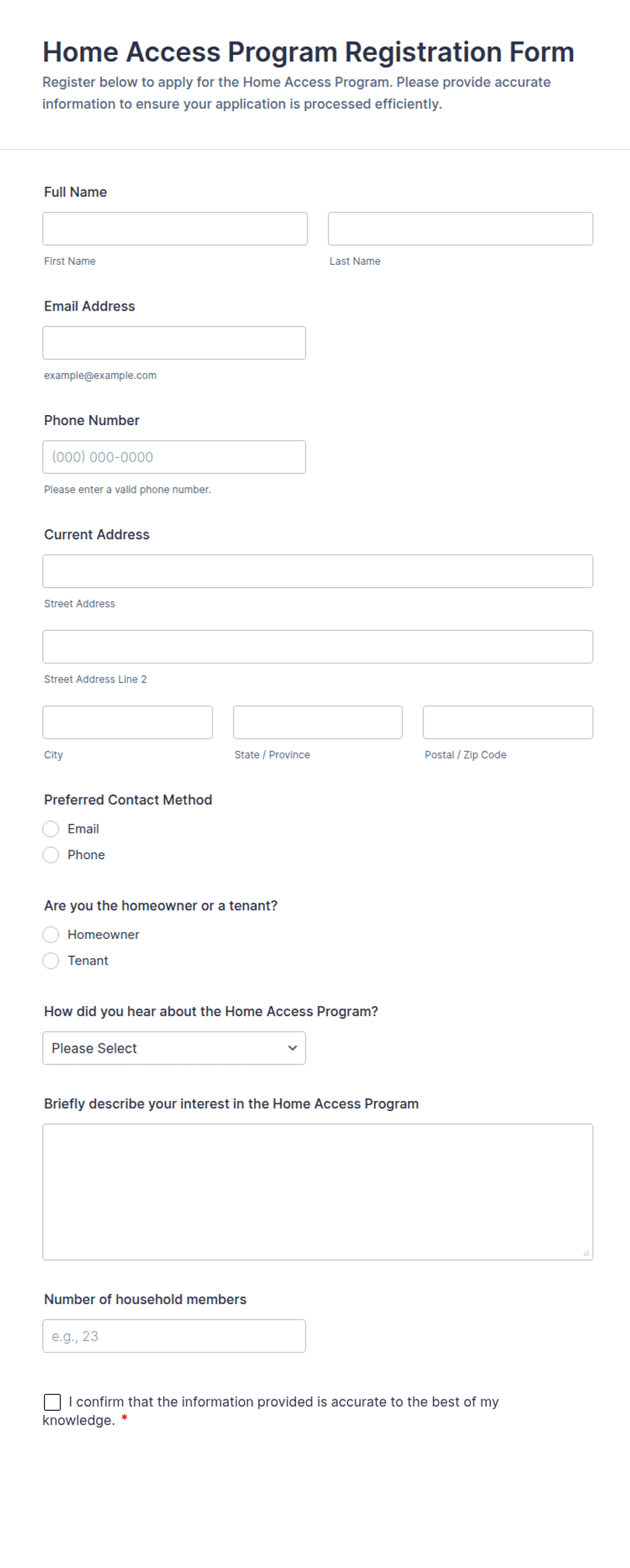Click the City input field
Image resolution: width=630 pixels, height=1568 pixels.
click(x=127, y=722)
